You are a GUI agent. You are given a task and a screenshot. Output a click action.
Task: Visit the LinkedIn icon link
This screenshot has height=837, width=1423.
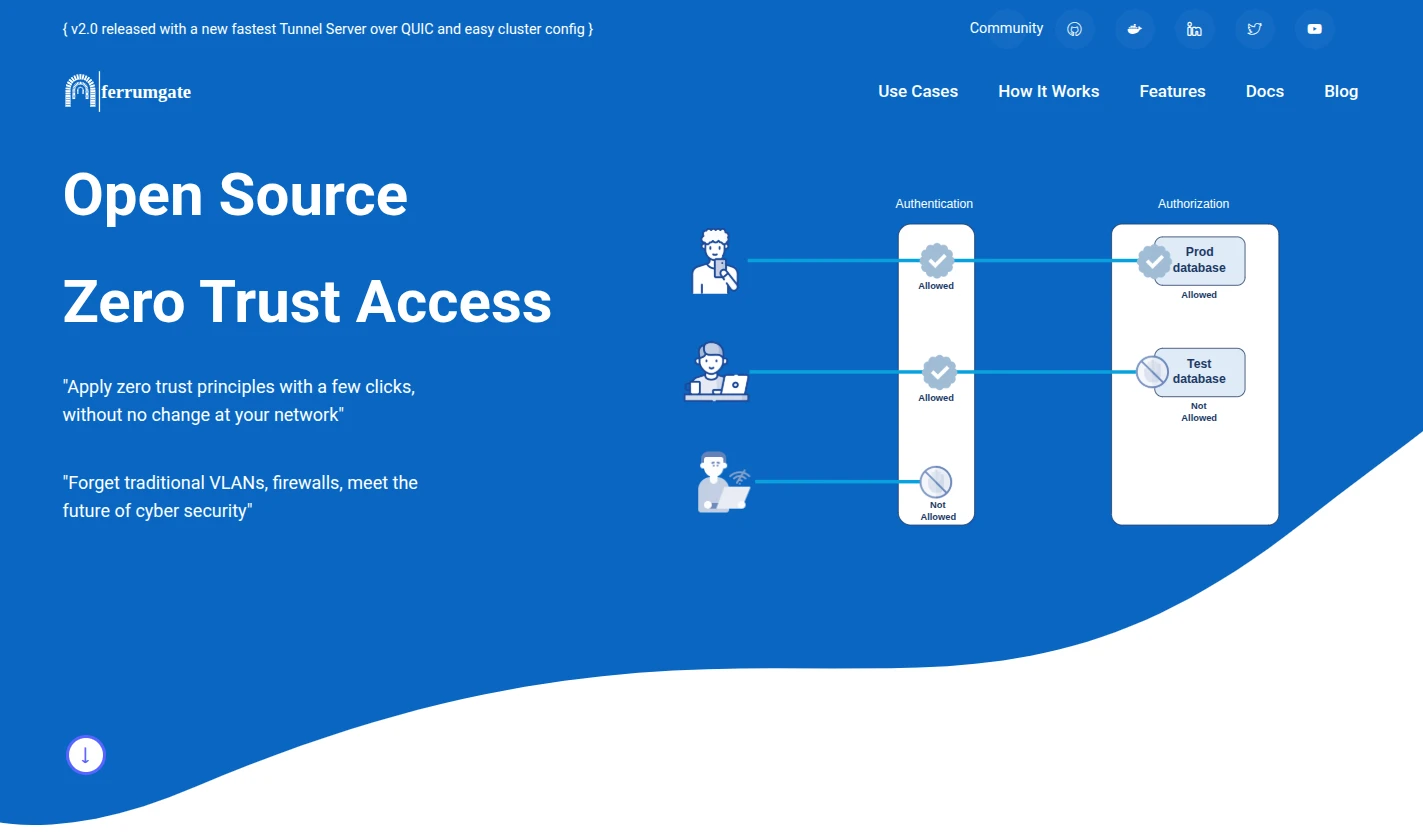[1195, 29]
